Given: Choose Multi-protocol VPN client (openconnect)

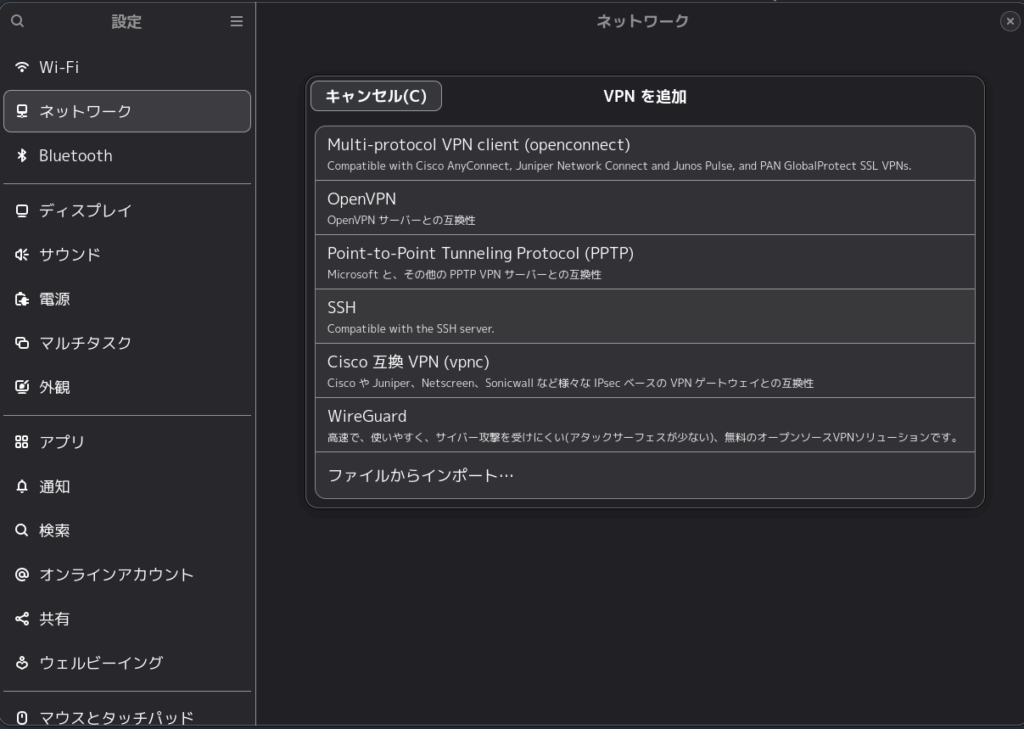Looking at the screenshot, I should point(645,154).
